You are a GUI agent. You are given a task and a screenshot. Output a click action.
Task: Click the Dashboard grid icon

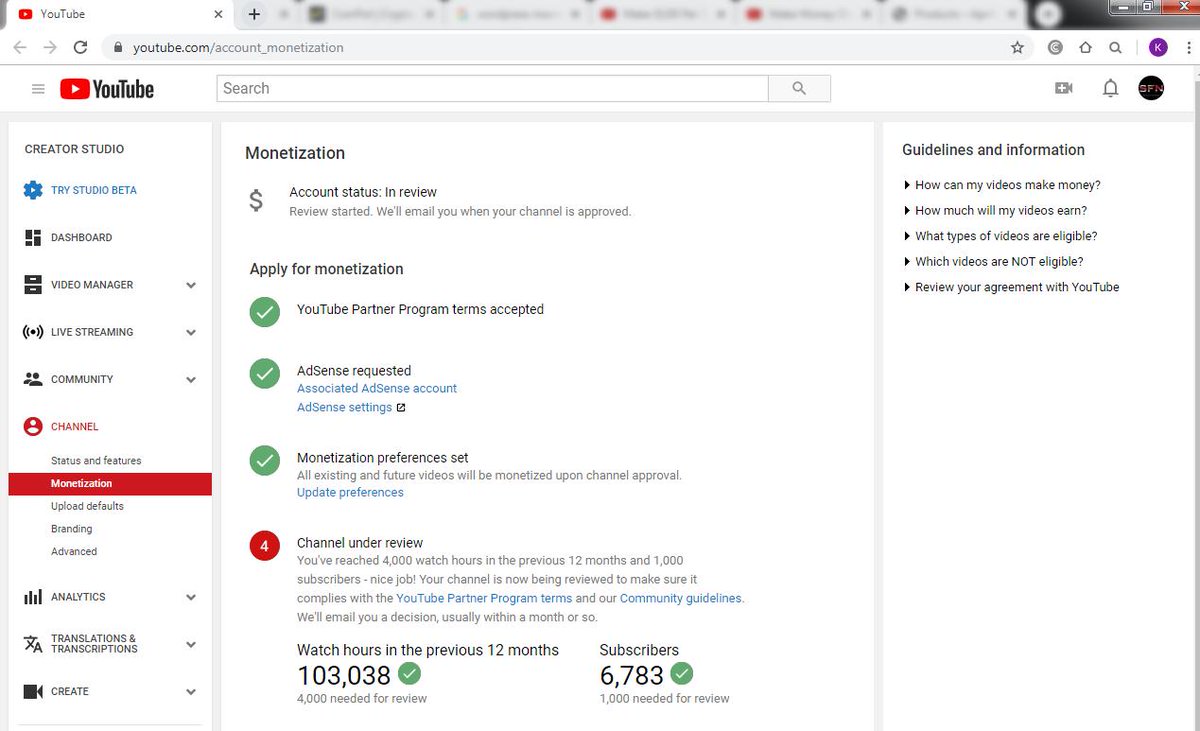tap(33, 237)
